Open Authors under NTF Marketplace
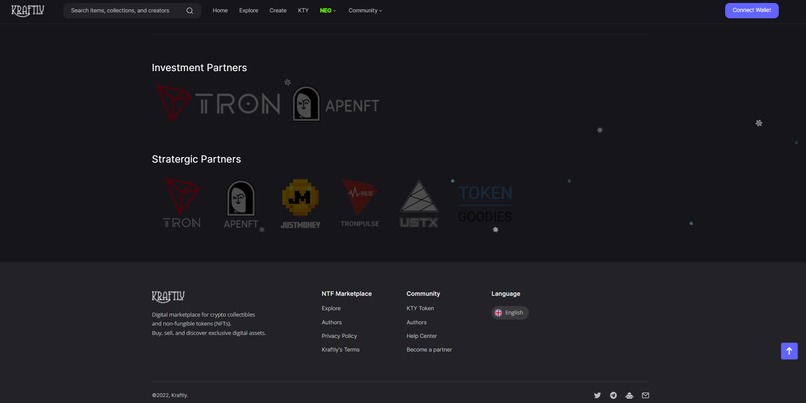The width and height of the screenshot is (806, 403). click(332, 322)
